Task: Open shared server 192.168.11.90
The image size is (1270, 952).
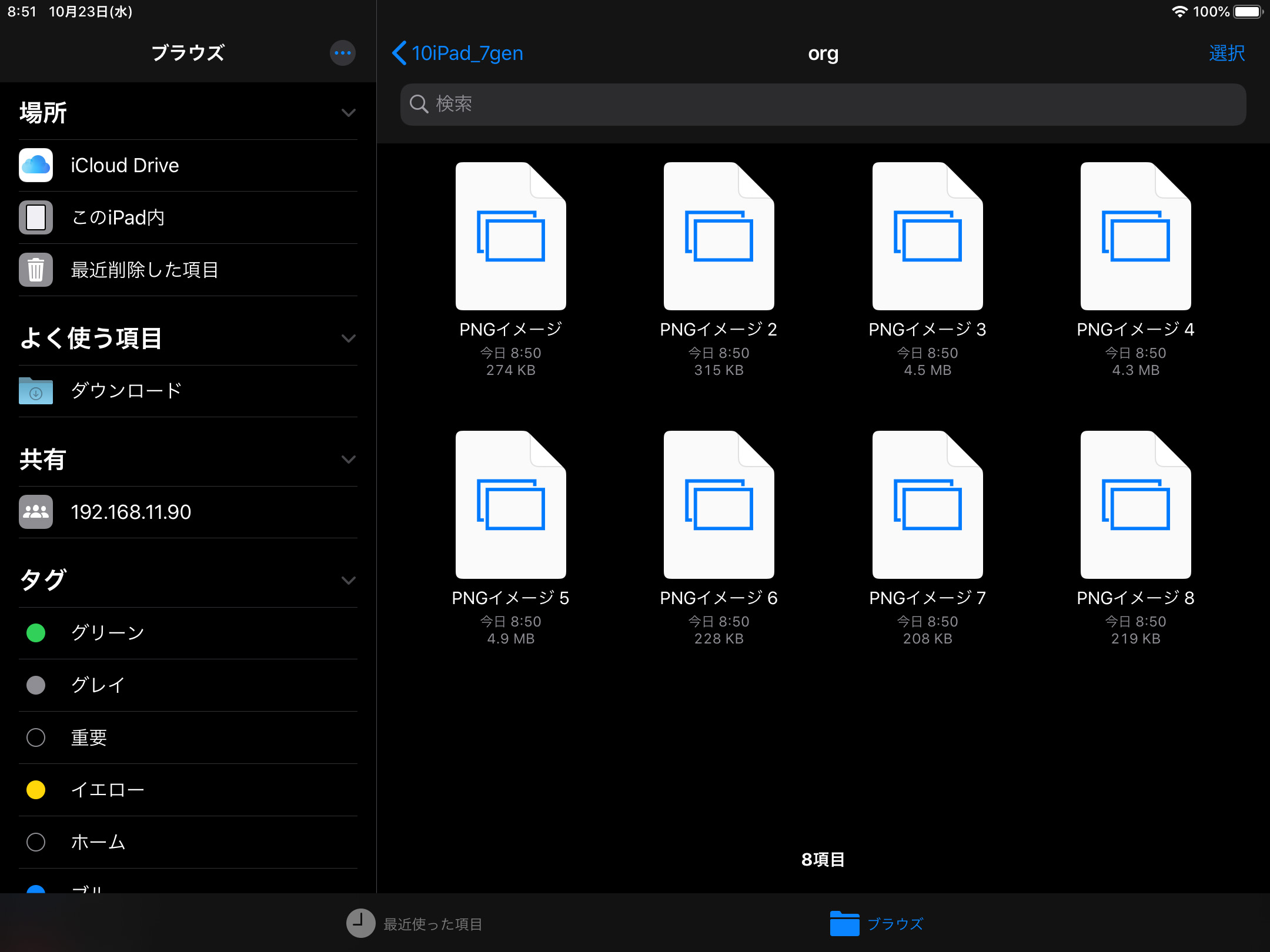Action: (131, 512)
